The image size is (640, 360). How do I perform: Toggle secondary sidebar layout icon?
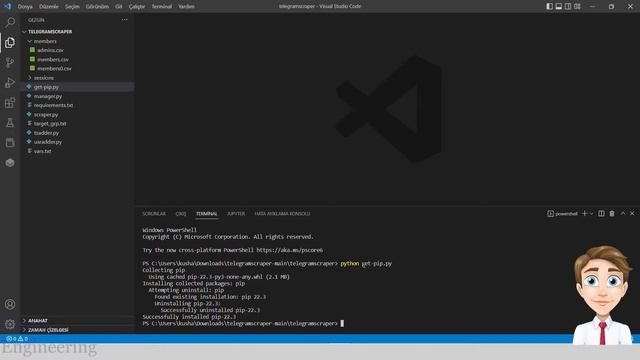coord(568,6)
